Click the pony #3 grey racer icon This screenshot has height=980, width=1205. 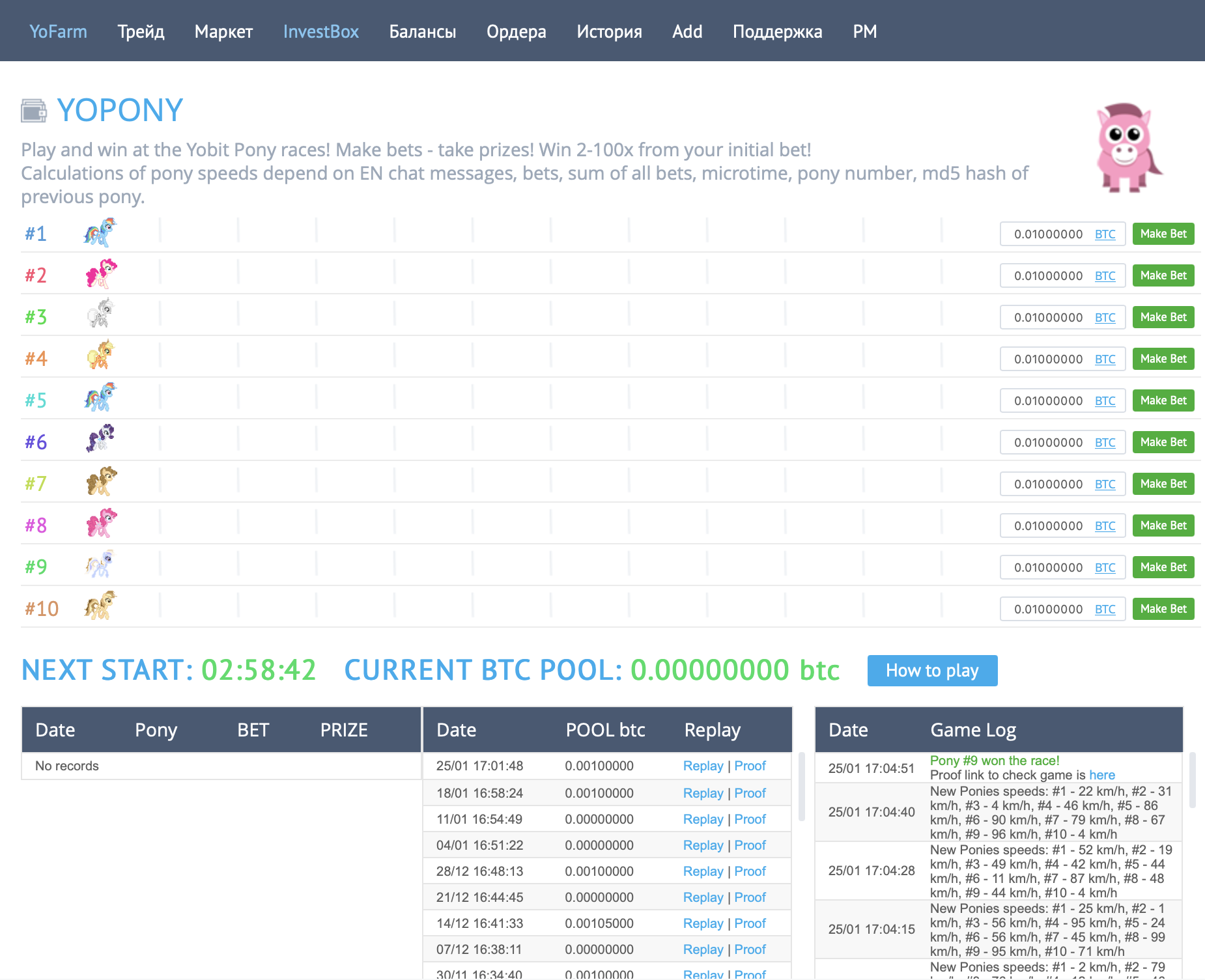(x=100, y=313)
